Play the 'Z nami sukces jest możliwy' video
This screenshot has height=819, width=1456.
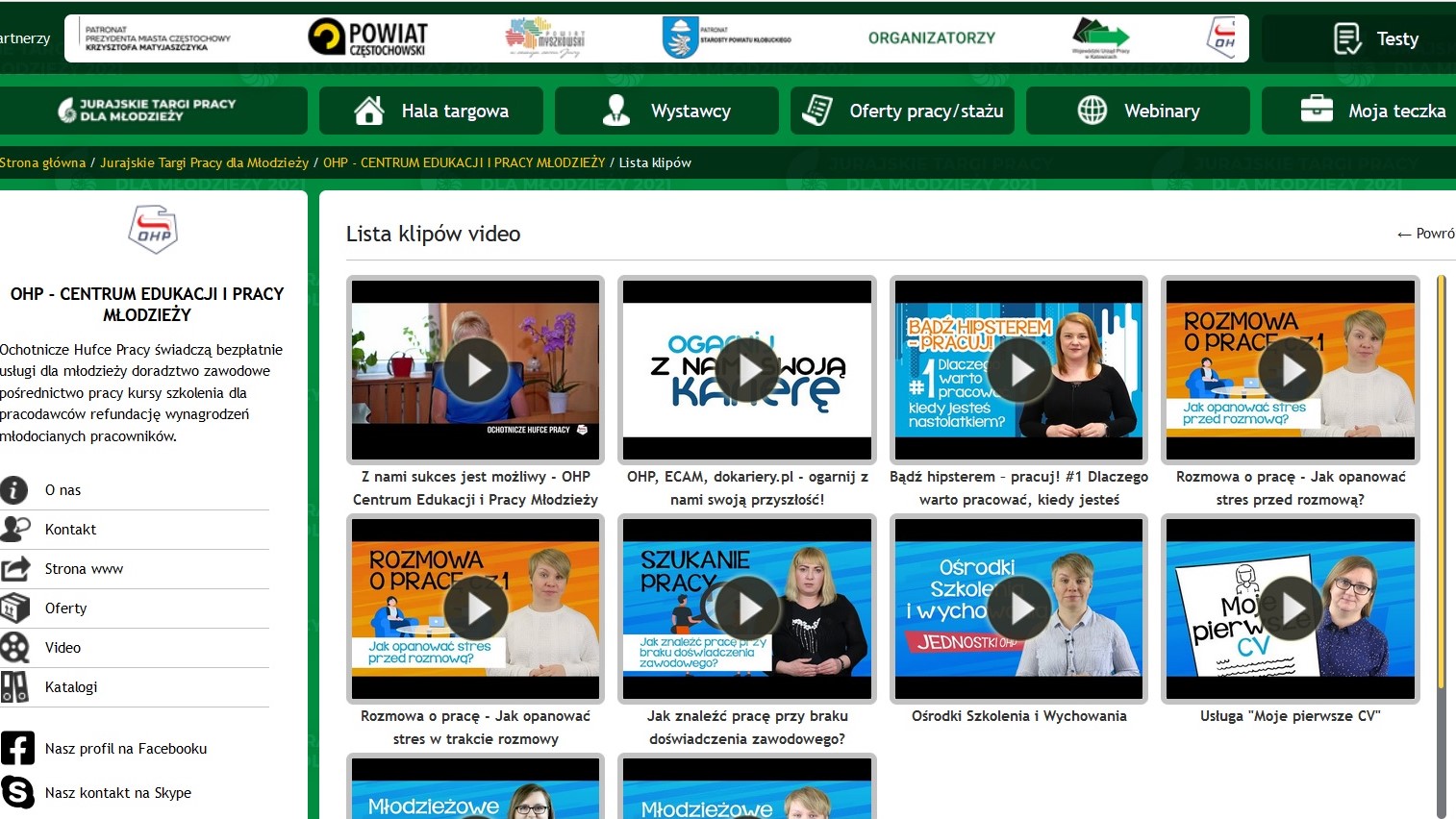coord(475,370)
